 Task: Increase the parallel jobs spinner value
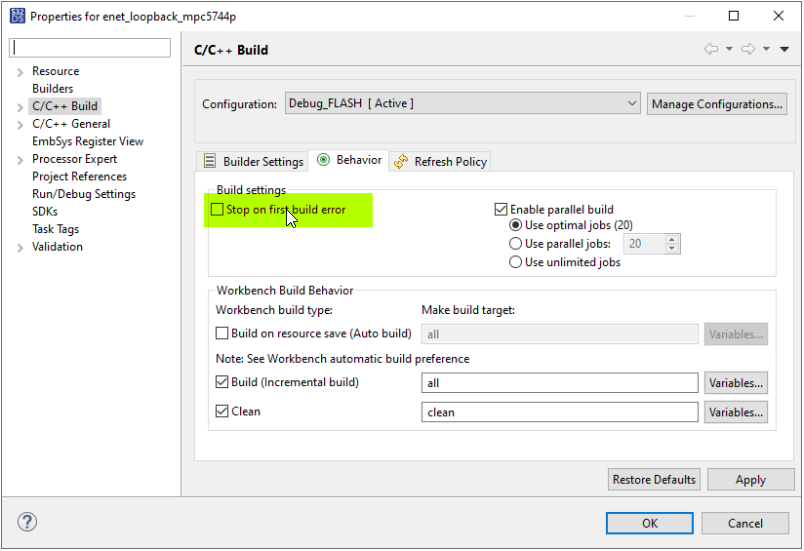click(672, 239)
